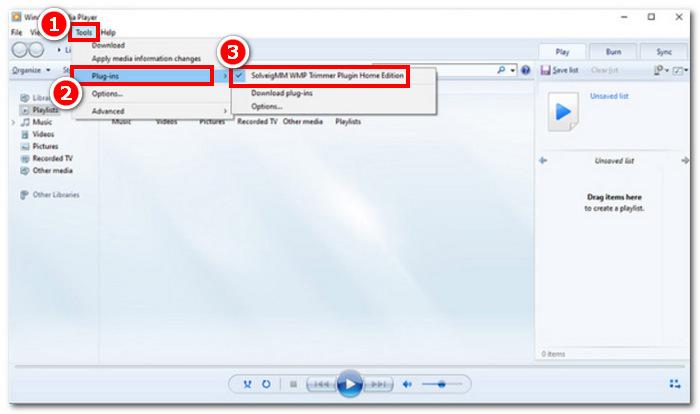Skip to the next track
Screen dimensions: 700x414
[378, 384]
